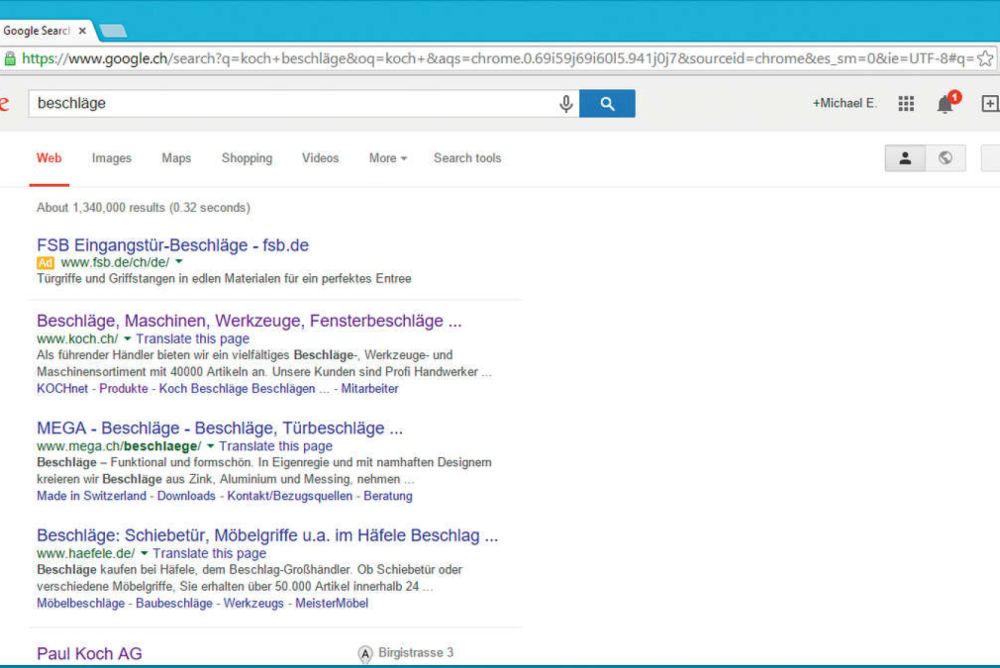Click map marker A next to Birgistrasse 3

(365, 654)
